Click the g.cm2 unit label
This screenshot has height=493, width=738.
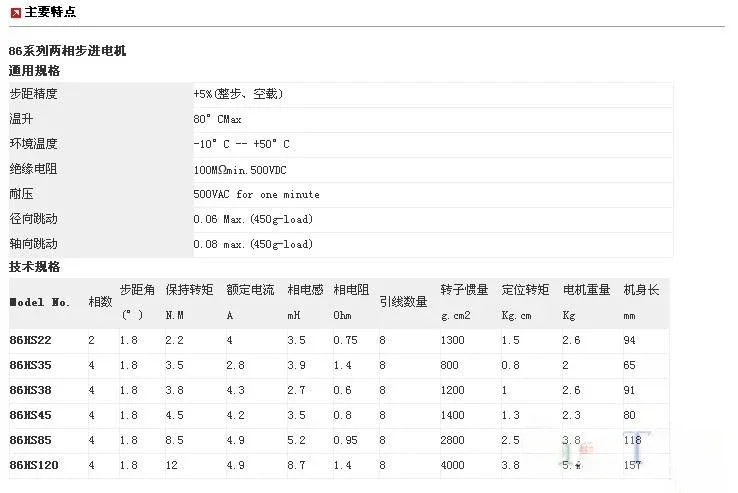pos(456,315)
